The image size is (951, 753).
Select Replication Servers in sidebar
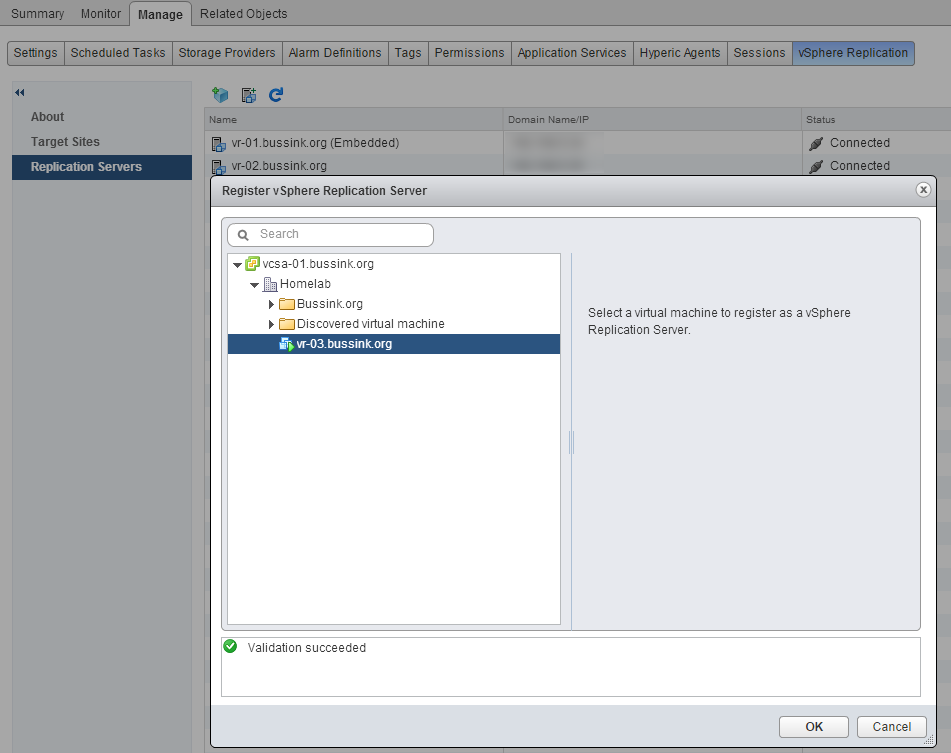click(x=102, y=167)
